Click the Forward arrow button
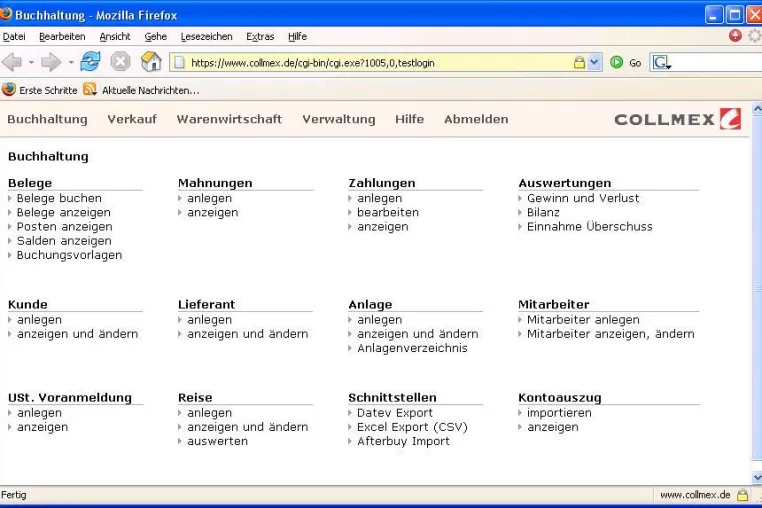The height and width of the screenshot is (508, 762). point(51,62)
